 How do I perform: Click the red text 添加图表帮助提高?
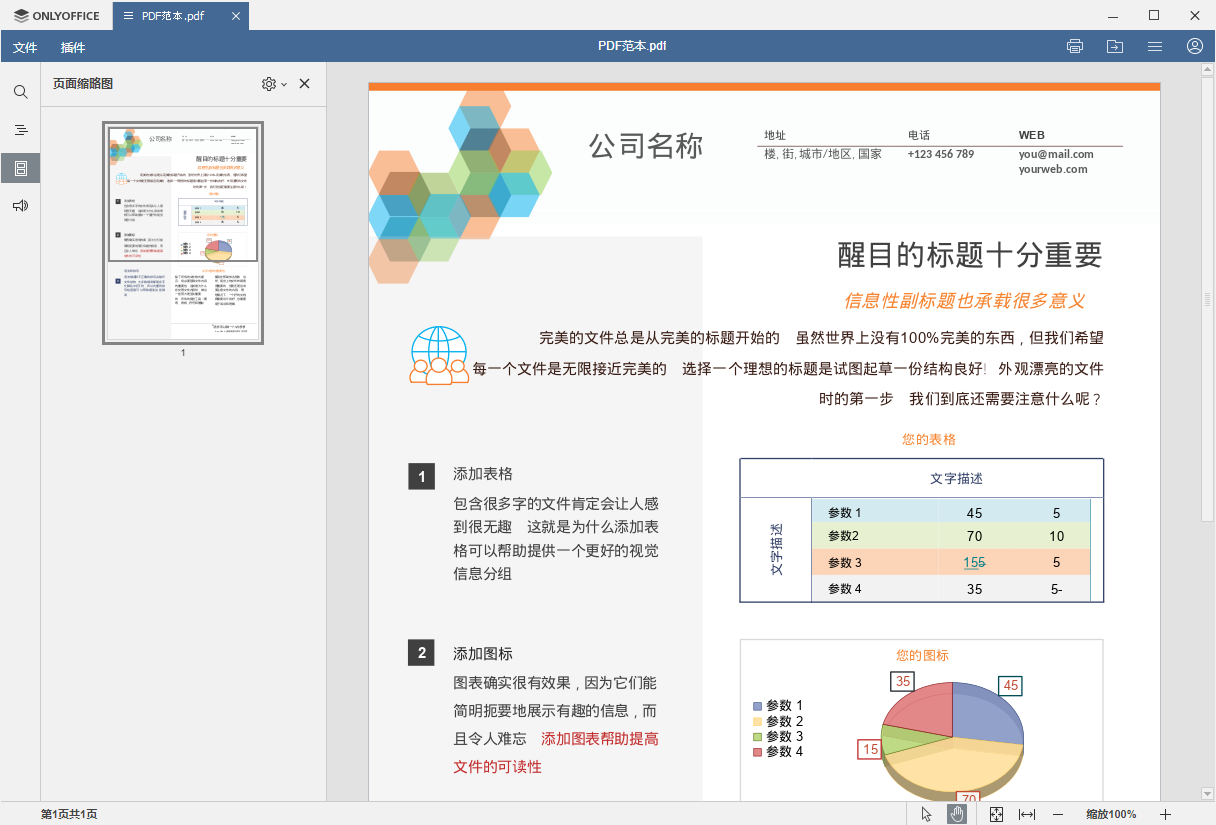600,739
